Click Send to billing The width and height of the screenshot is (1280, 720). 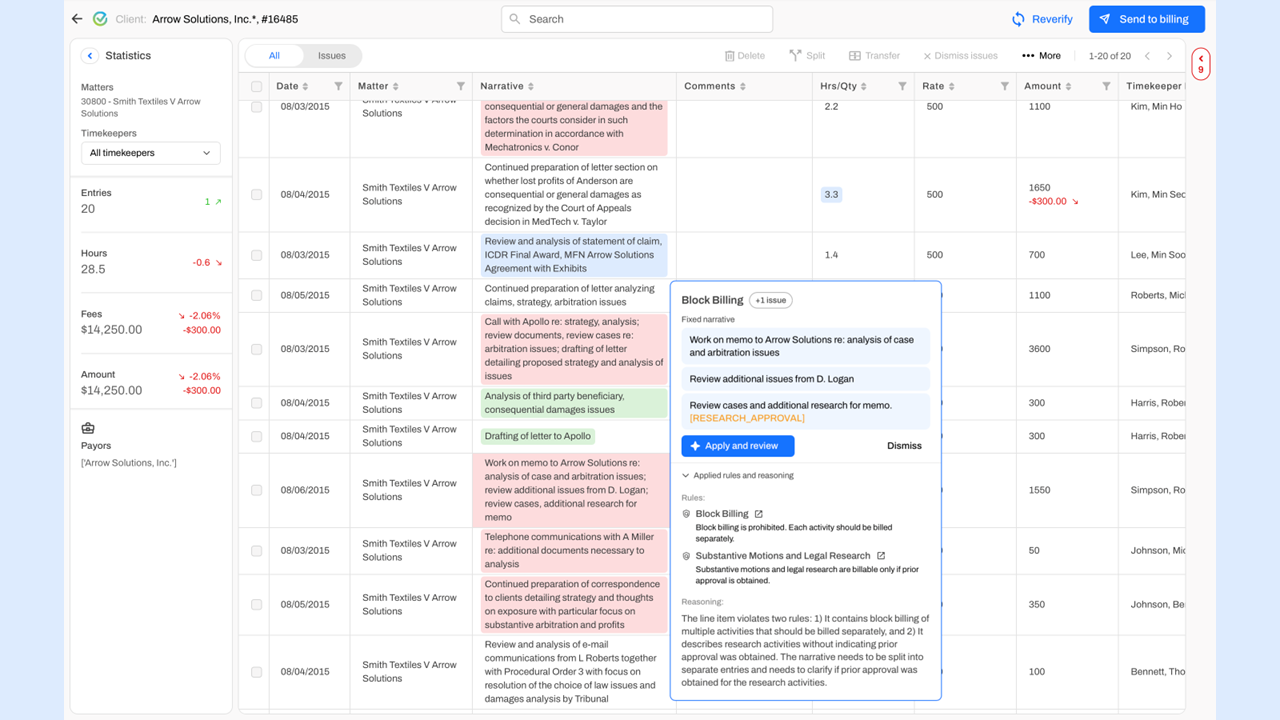1147,19
